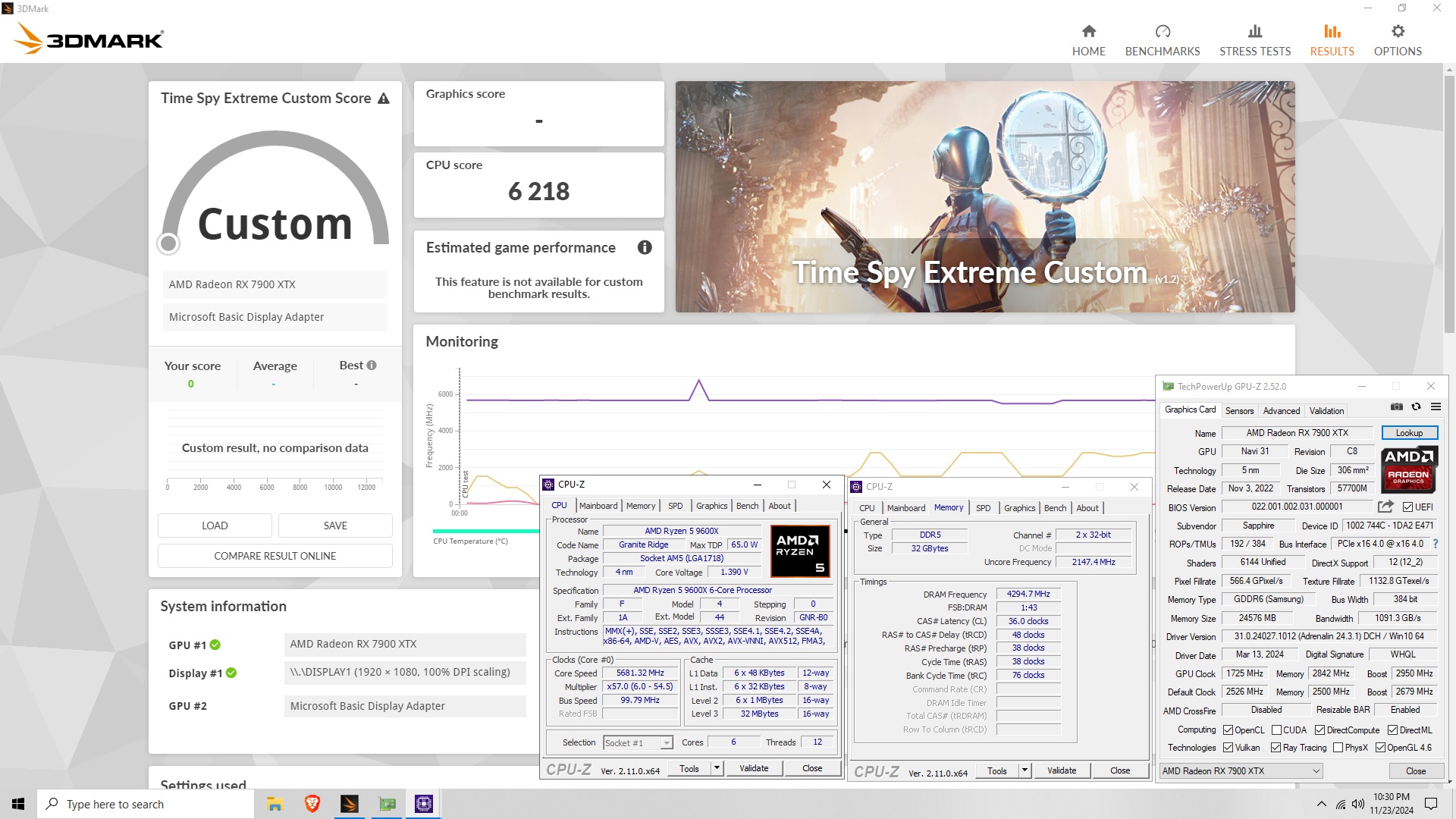Open Tools dropdown arrow in CPU-Z Memory window
The width and height of the screenshot is (1456, 819).
tap(1025, 770)
